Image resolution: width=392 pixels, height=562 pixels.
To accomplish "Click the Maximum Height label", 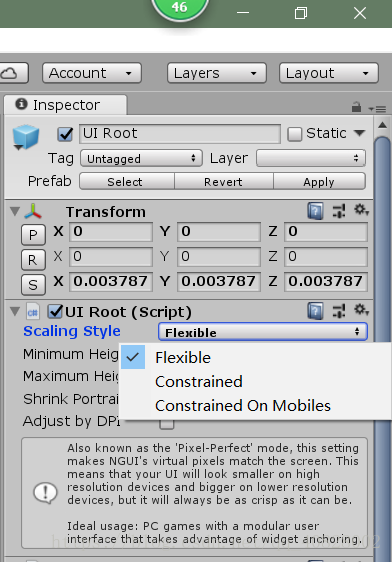I will (71, 376).
